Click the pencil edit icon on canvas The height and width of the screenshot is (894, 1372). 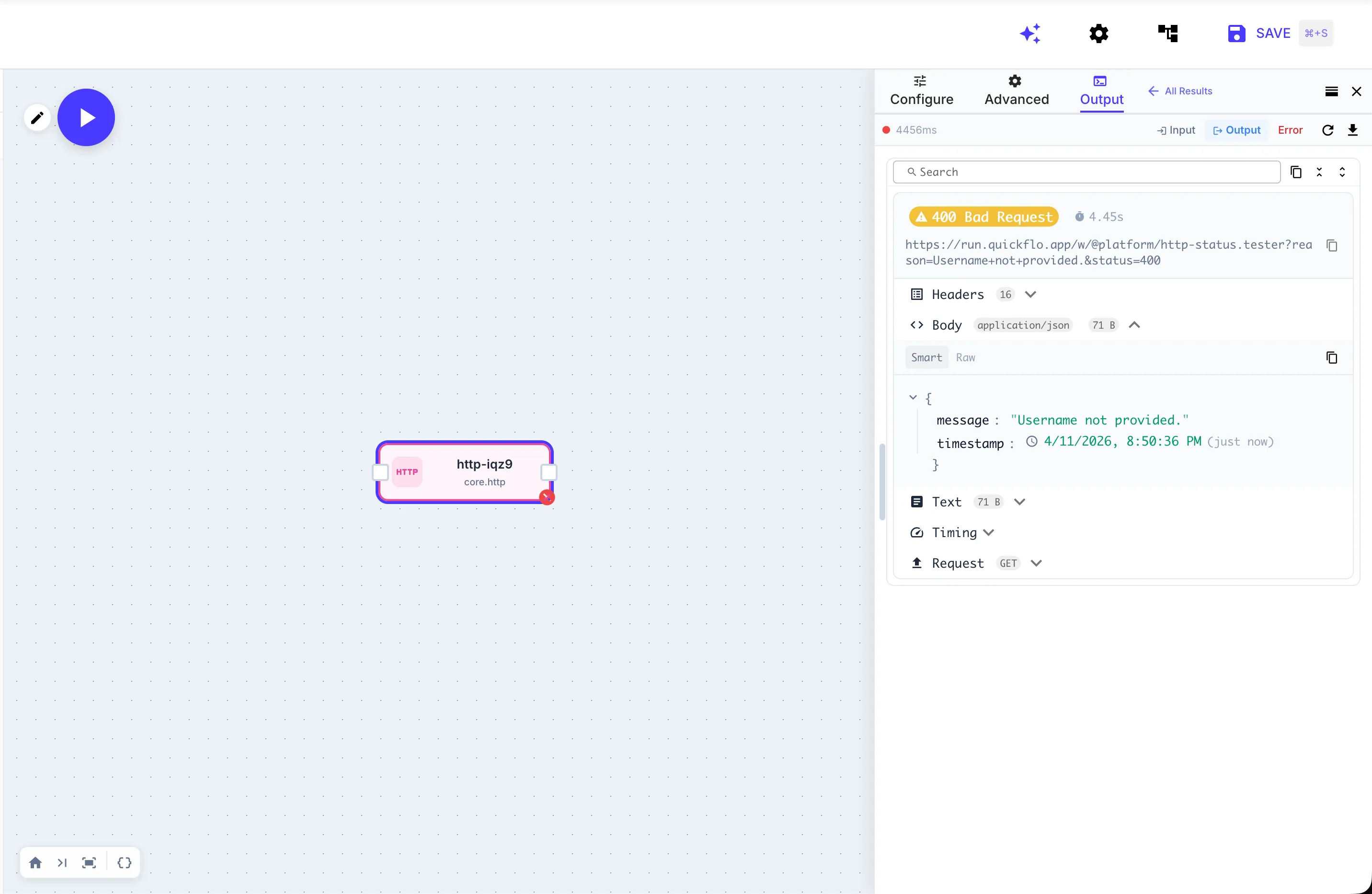point(37,117)
